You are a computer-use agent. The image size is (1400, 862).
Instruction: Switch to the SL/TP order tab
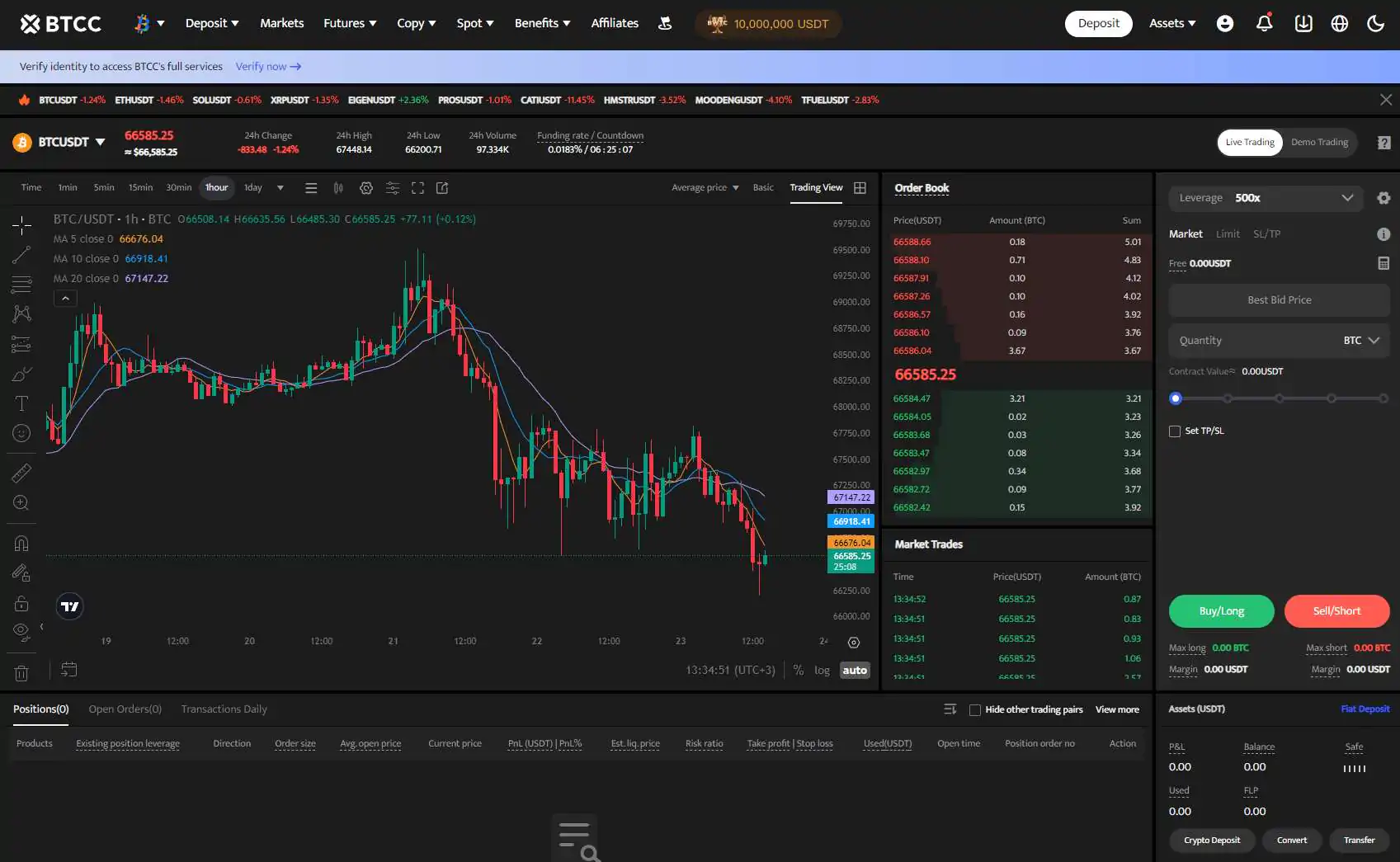(x=1266, y=234)
